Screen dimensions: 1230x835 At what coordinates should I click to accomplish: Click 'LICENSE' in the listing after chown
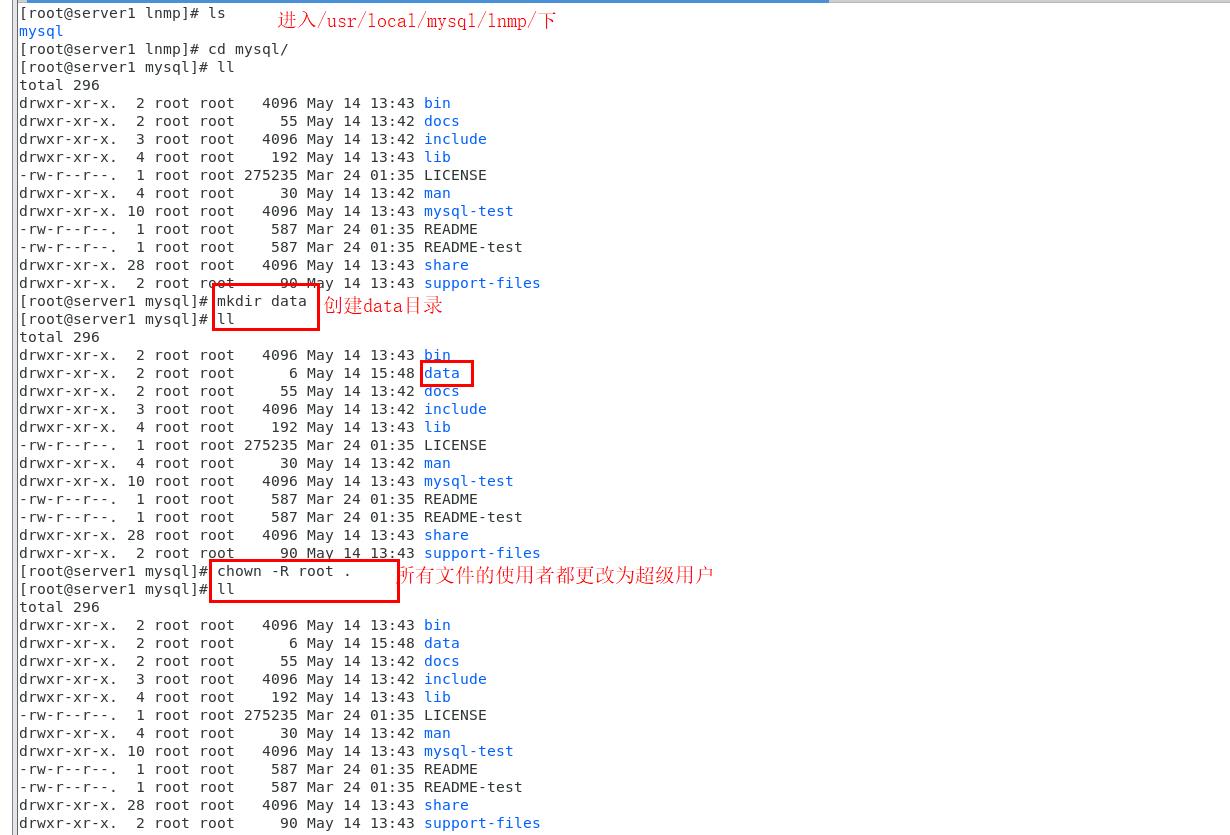coord(455,715)
